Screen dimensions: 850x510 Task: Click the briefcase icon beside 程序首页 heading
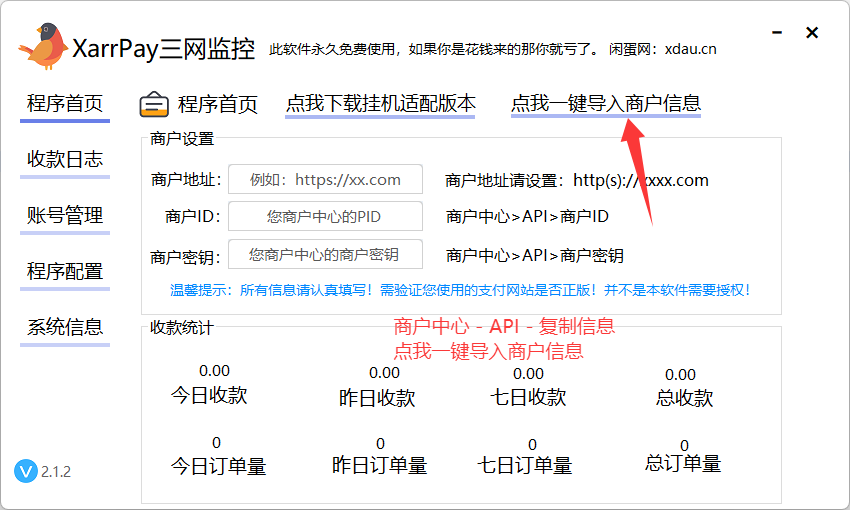coord(154,104)
